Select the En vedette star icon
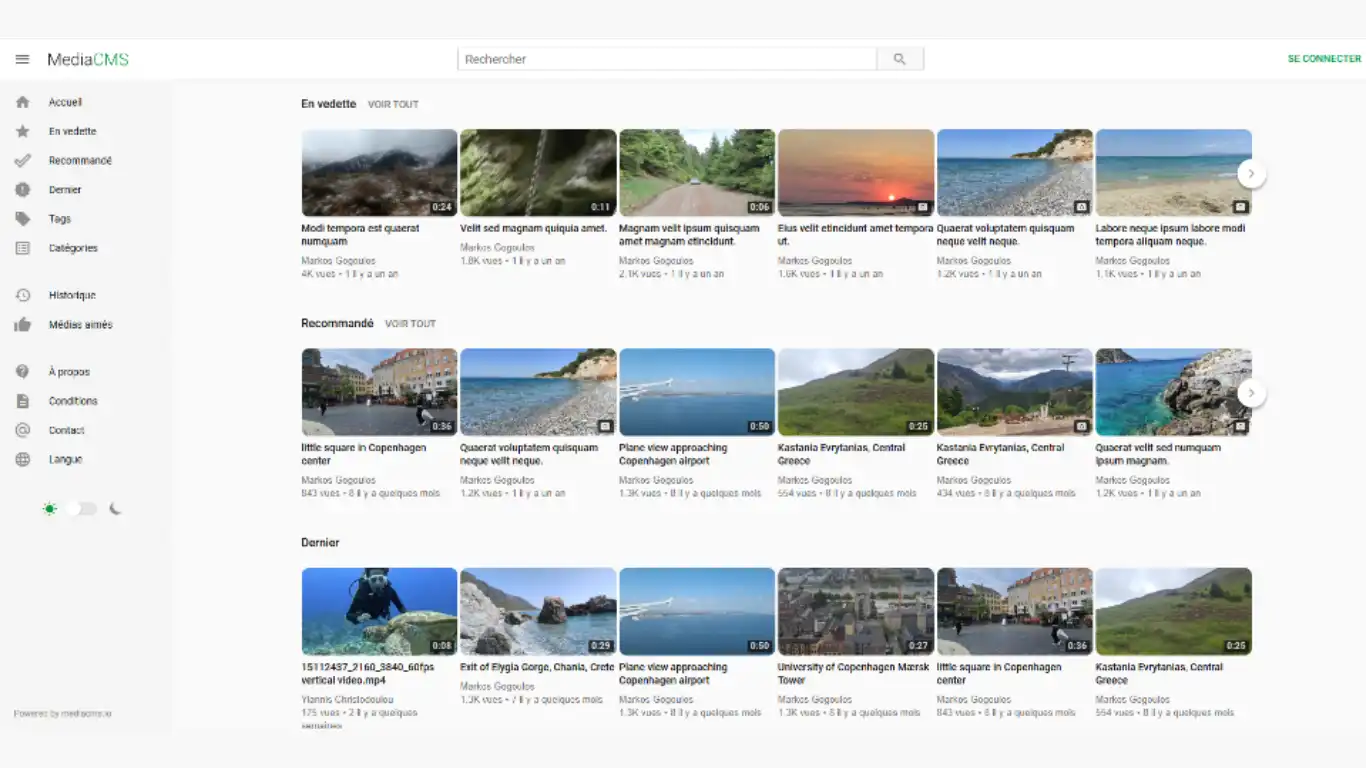 (23, 131)
